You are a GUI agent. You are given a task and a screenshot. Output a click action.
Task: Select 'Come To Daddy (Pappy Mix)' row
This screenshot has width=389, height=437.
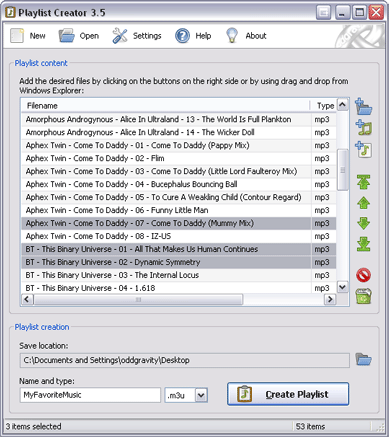[179, 145]
